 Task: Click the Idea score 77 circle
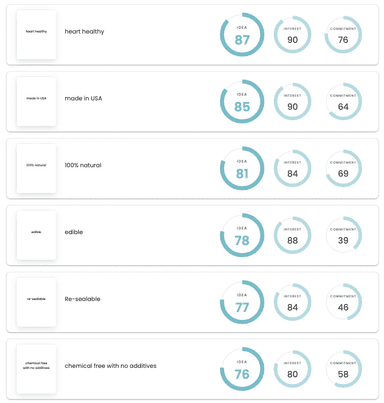click(x=242, y=302)
